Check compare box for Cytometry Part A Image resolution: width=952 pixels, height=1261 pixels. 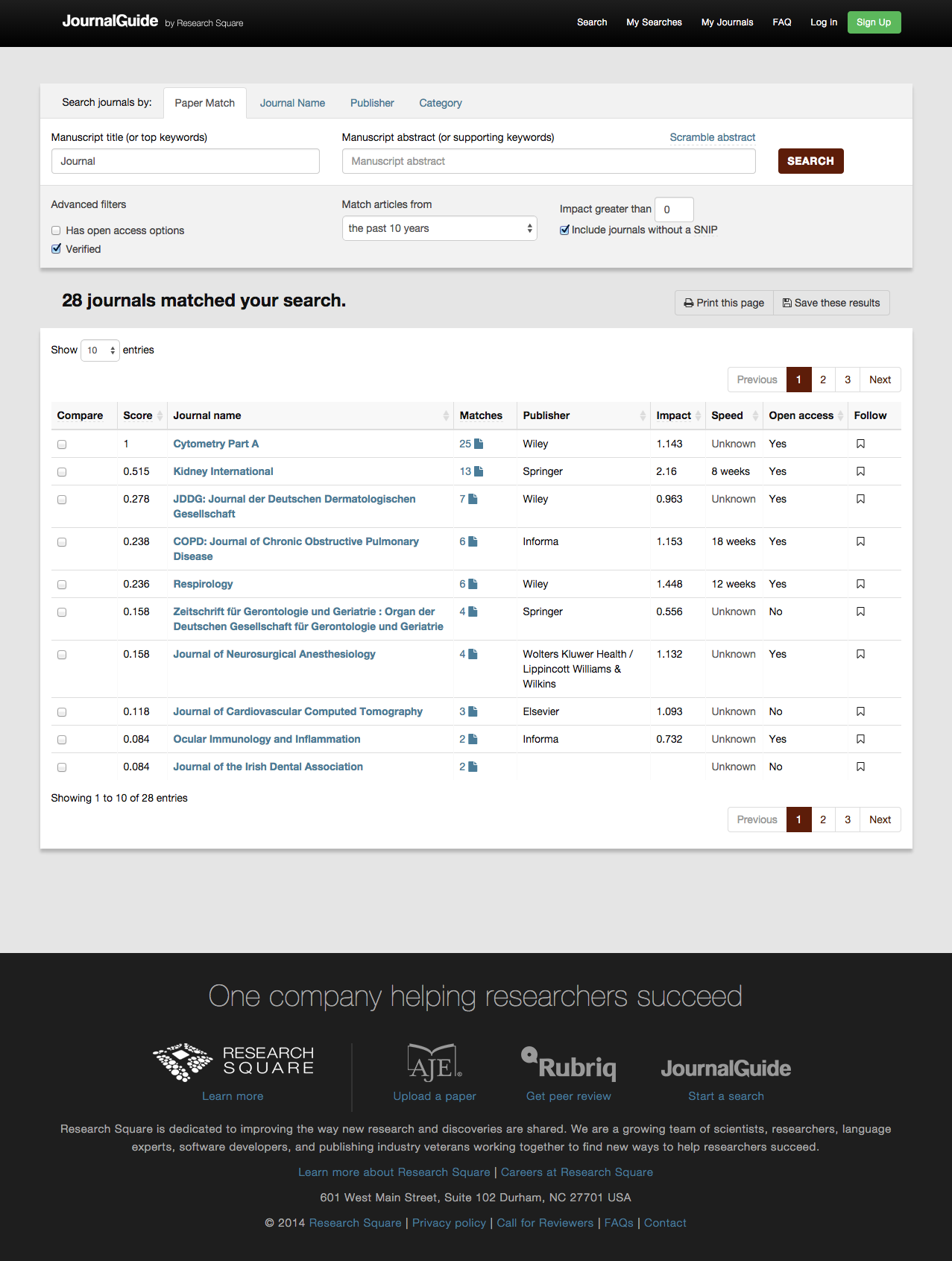(x=62, y=444)
